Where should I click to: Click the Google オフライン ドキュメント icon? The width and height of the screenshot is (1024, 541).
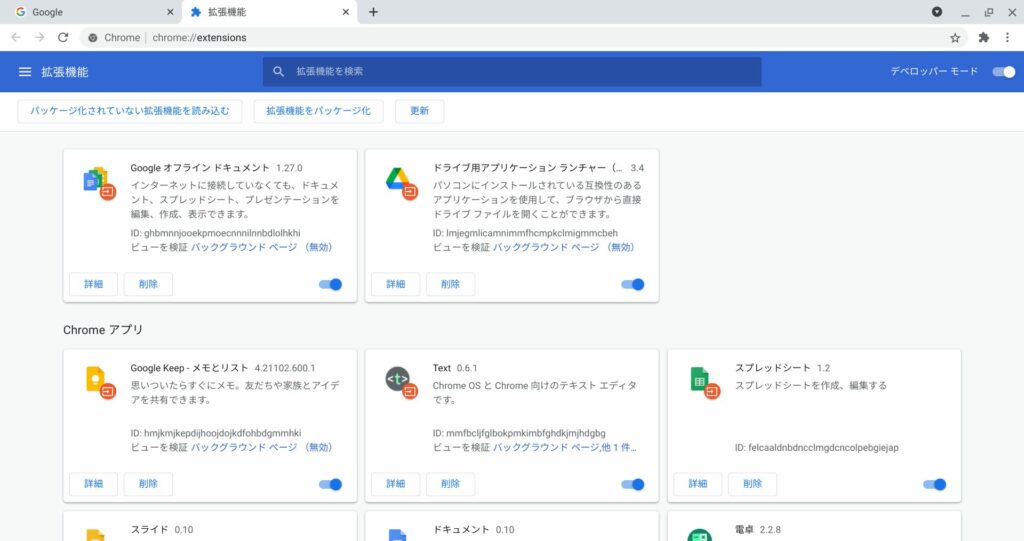click(x=99, y=183)
